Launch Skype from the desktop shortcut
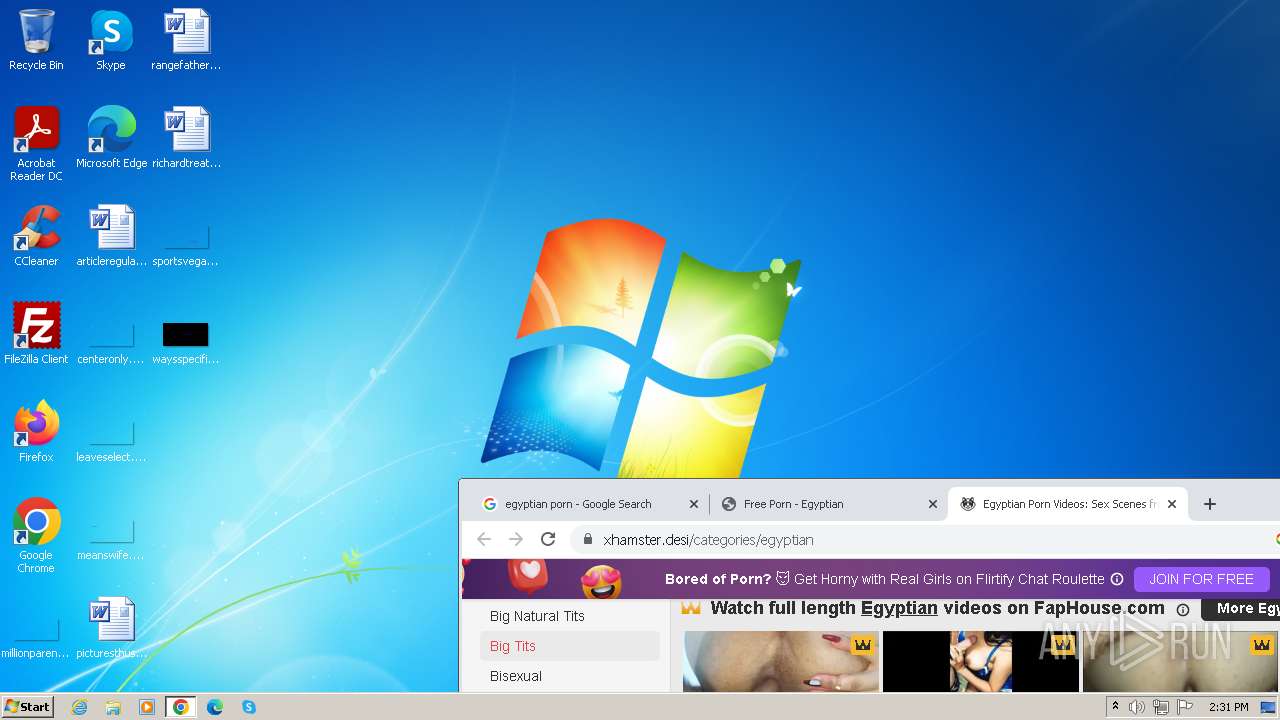This screenshot has height=720, width=1280. (x=111, y=40)
